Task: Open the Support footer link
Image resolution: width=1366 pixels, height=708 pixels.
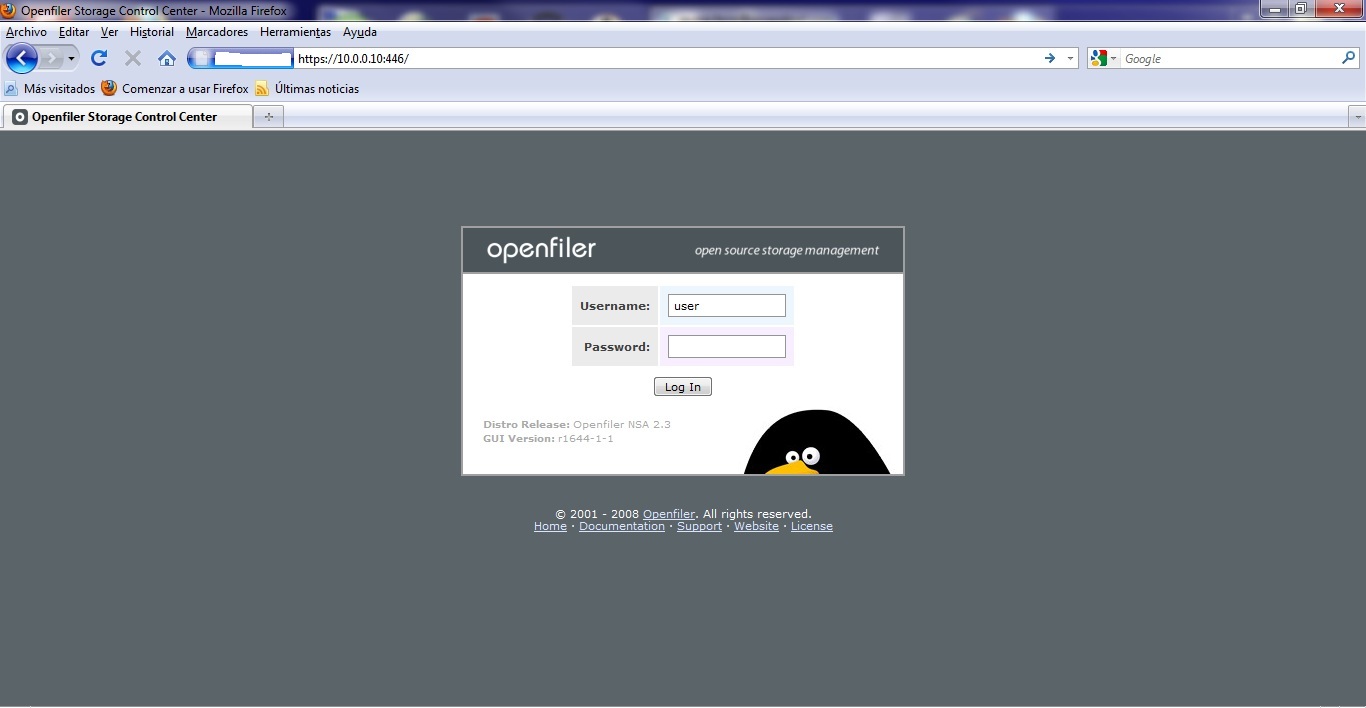Action: pyautogui.click(x=699, y=526)
